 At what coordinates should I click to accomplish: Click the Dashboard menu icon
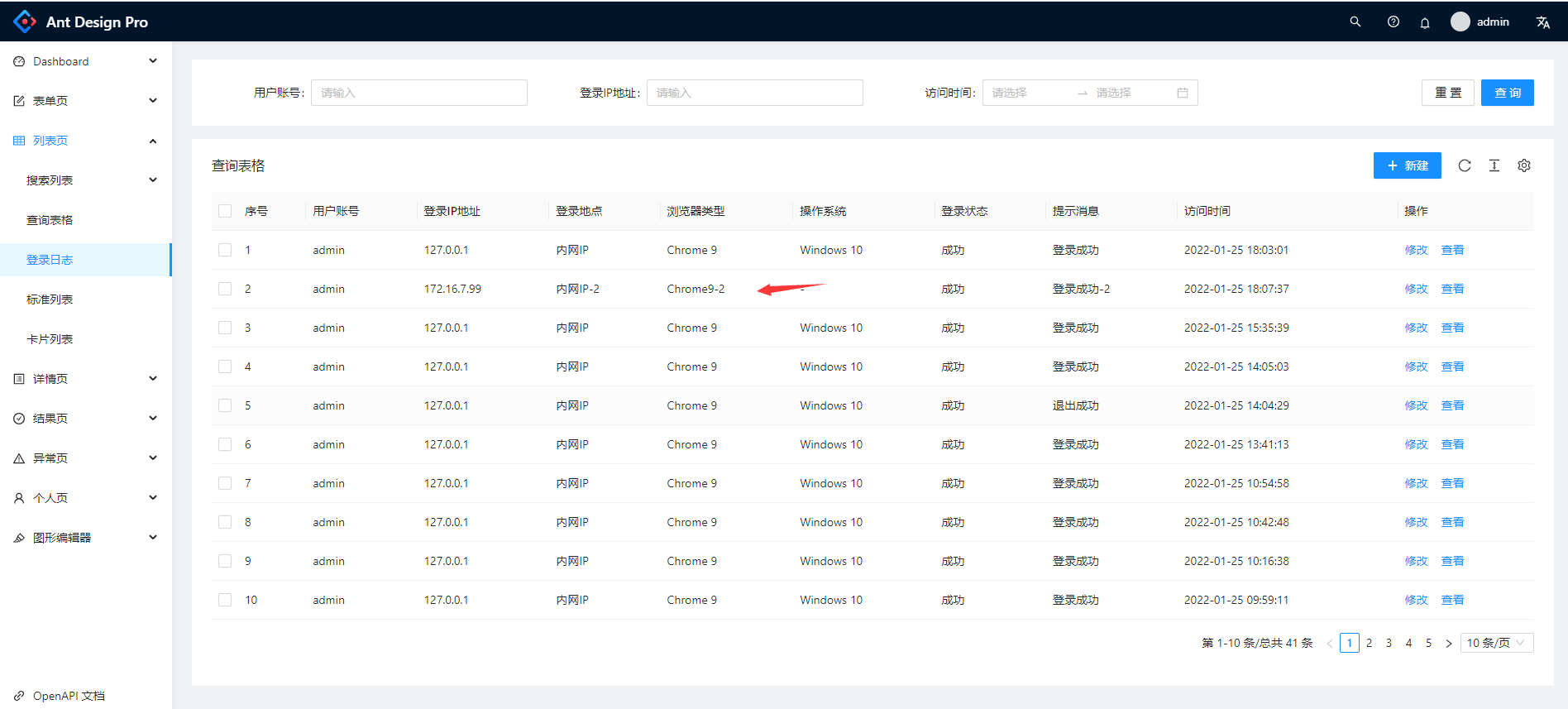pos(19,61)
